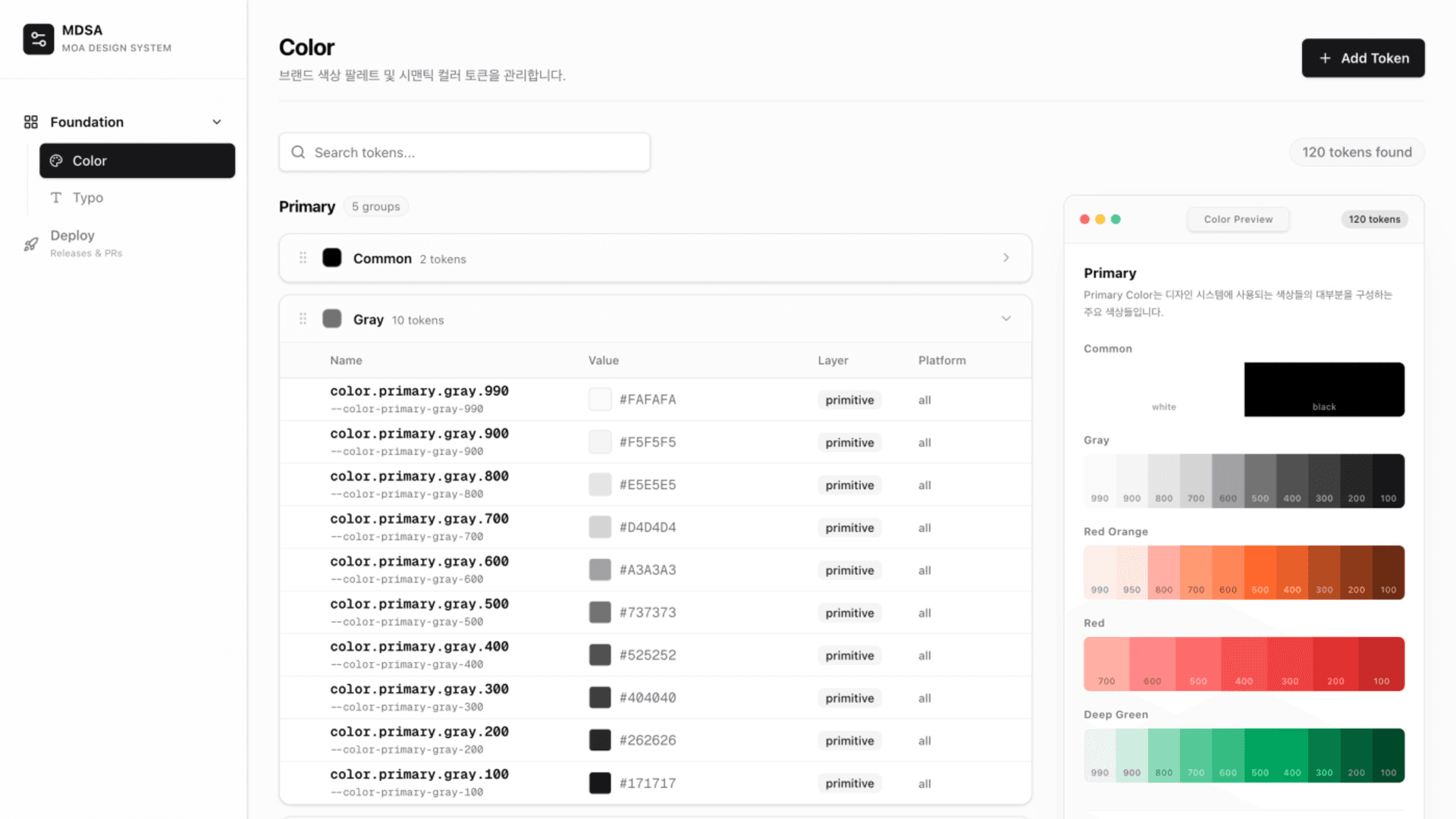Select the Color menu item

[x=137, y=161]
